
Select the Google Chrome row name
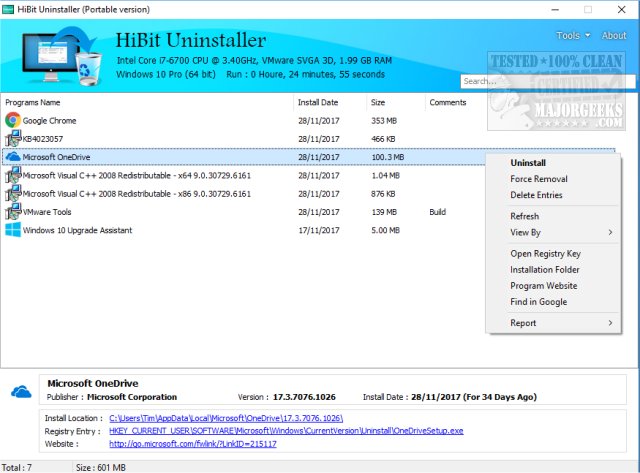49,121
